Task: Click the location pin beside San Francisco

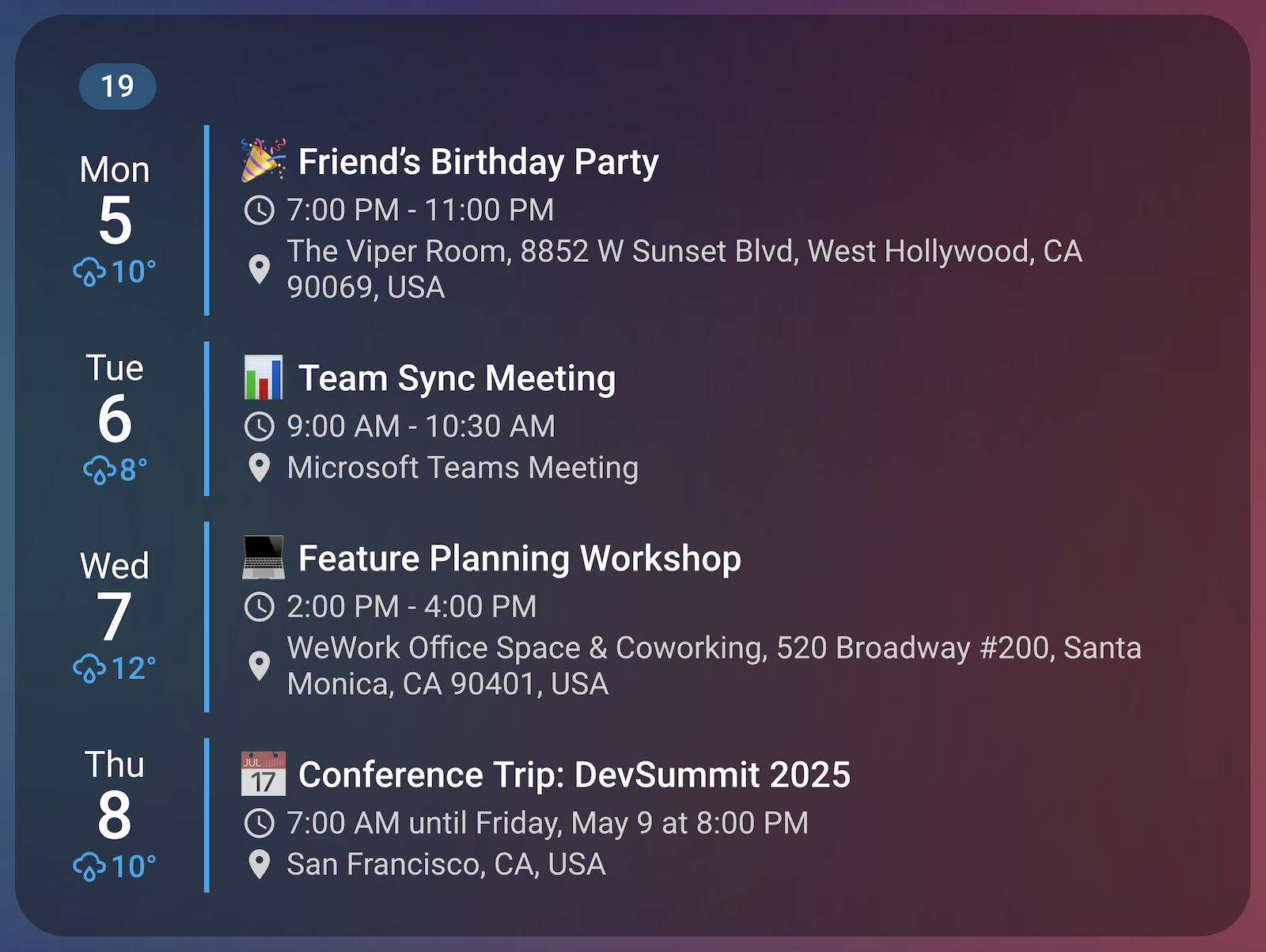Action: 260,864
